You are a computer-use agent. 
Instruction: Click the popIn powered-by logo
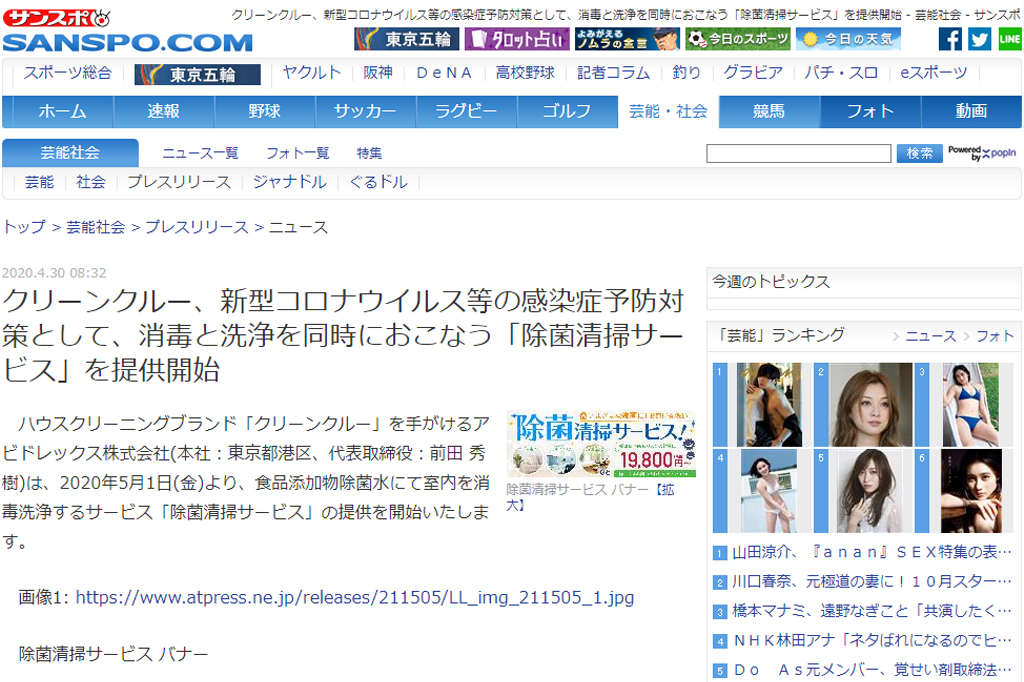click(982, 153)
